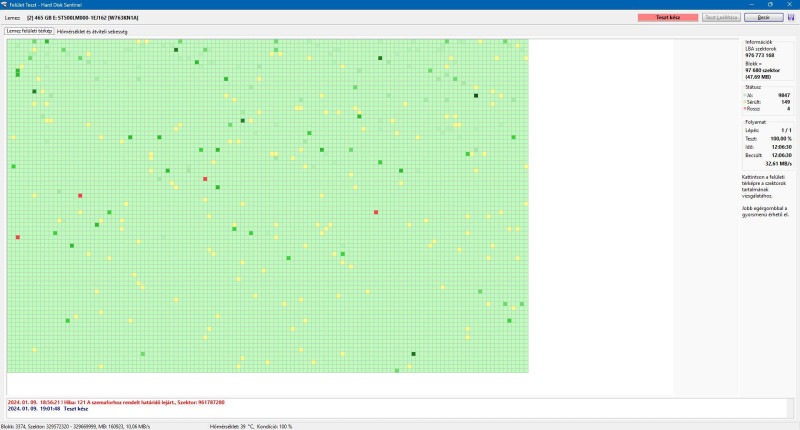Viewport: 800px width, 430px height.
Task: Click the Bezár button
Action: point(764,17)
